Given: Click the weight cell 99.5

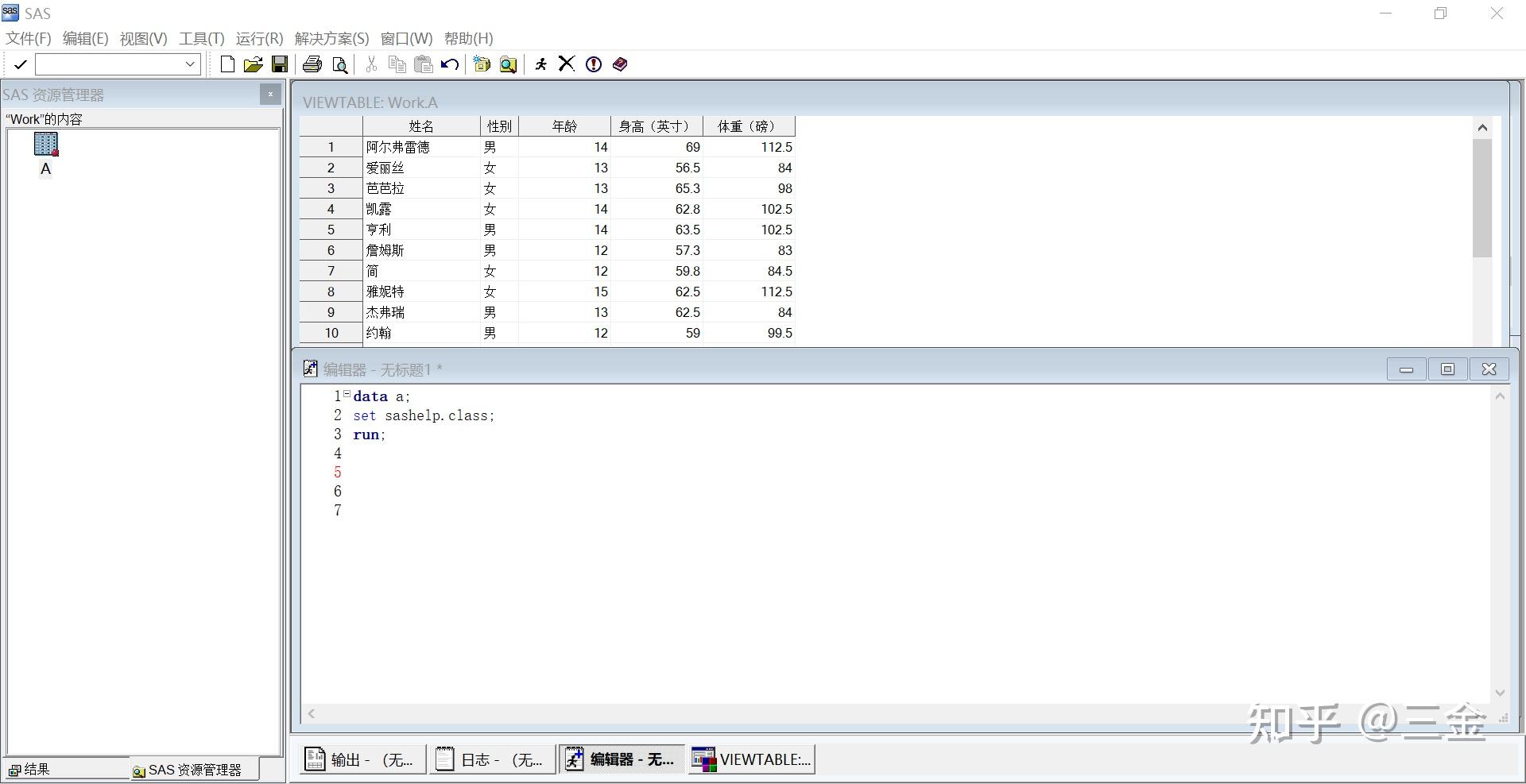Looking at the screenshot, I should point(749,333).
